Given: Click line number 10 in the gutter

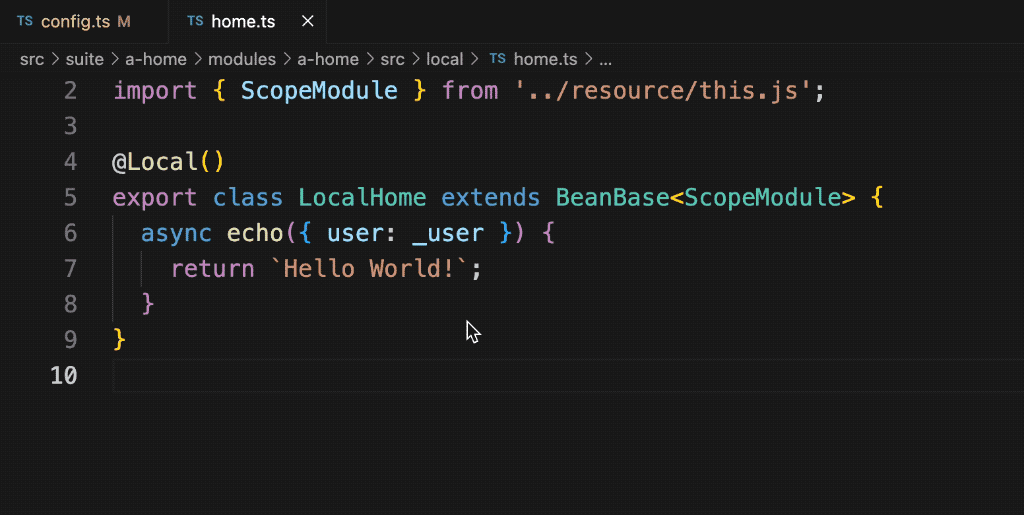Looking at the screenshot, I should (64, 375).
